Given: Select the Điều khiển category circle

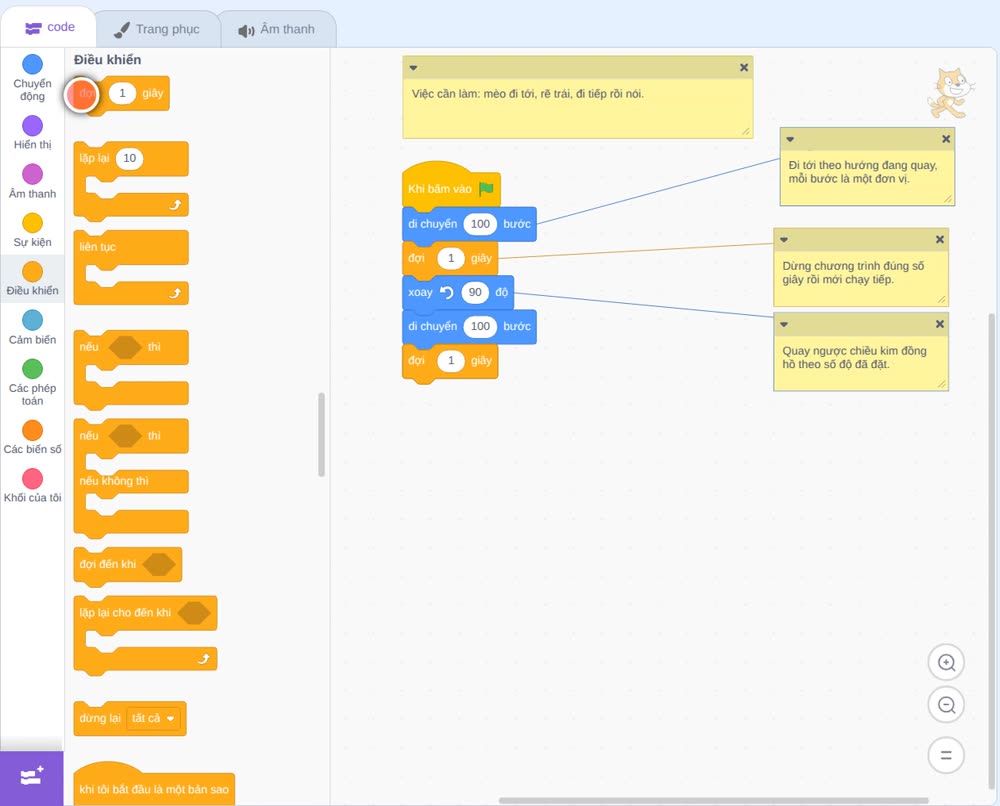Looking at the screenshot, I should (x=33, y=272).
